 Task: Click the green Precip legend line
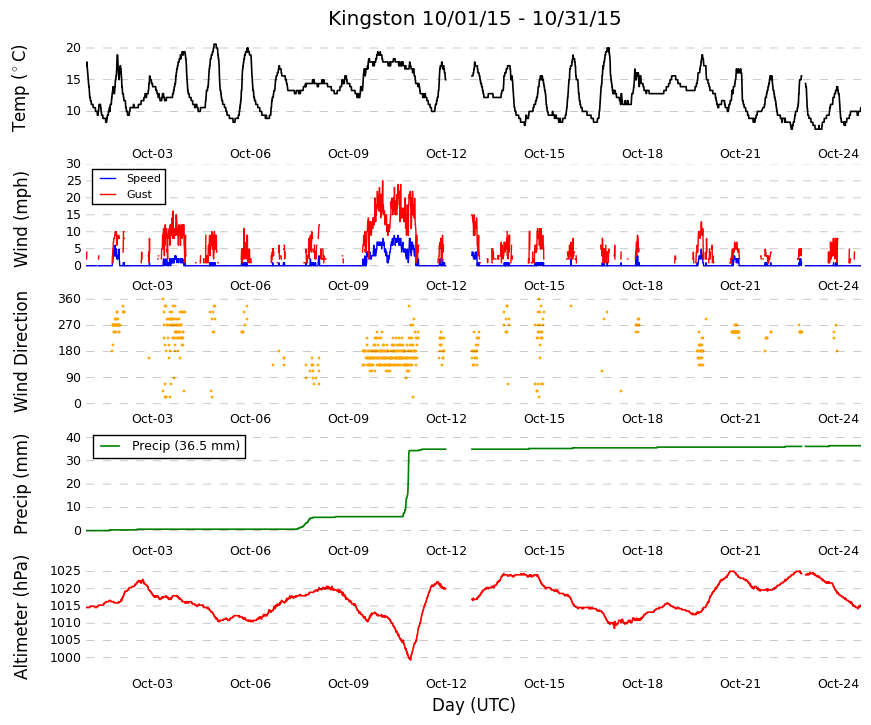click(x=111, y=446)
